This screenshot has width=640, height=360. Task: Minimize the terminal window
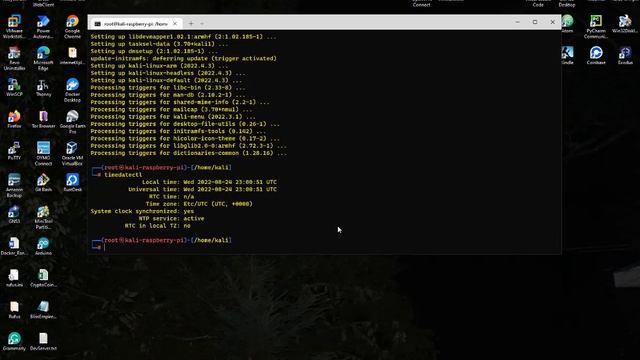click(x=518, y=22)
